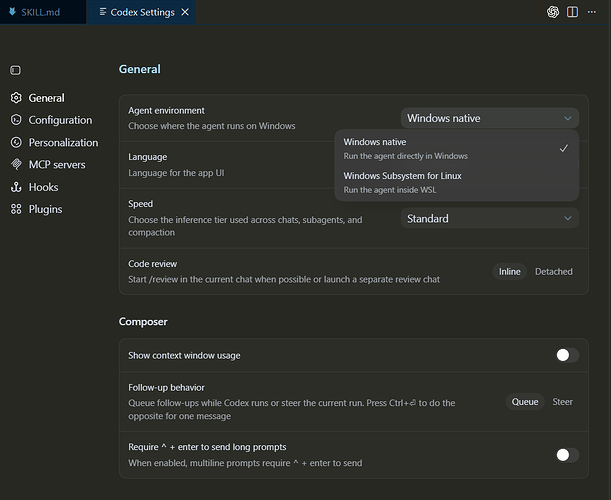The width and height of the screenshot is (611, 500).
Task: Set Follow-up behavior to Steer
Action: [563, 402]
